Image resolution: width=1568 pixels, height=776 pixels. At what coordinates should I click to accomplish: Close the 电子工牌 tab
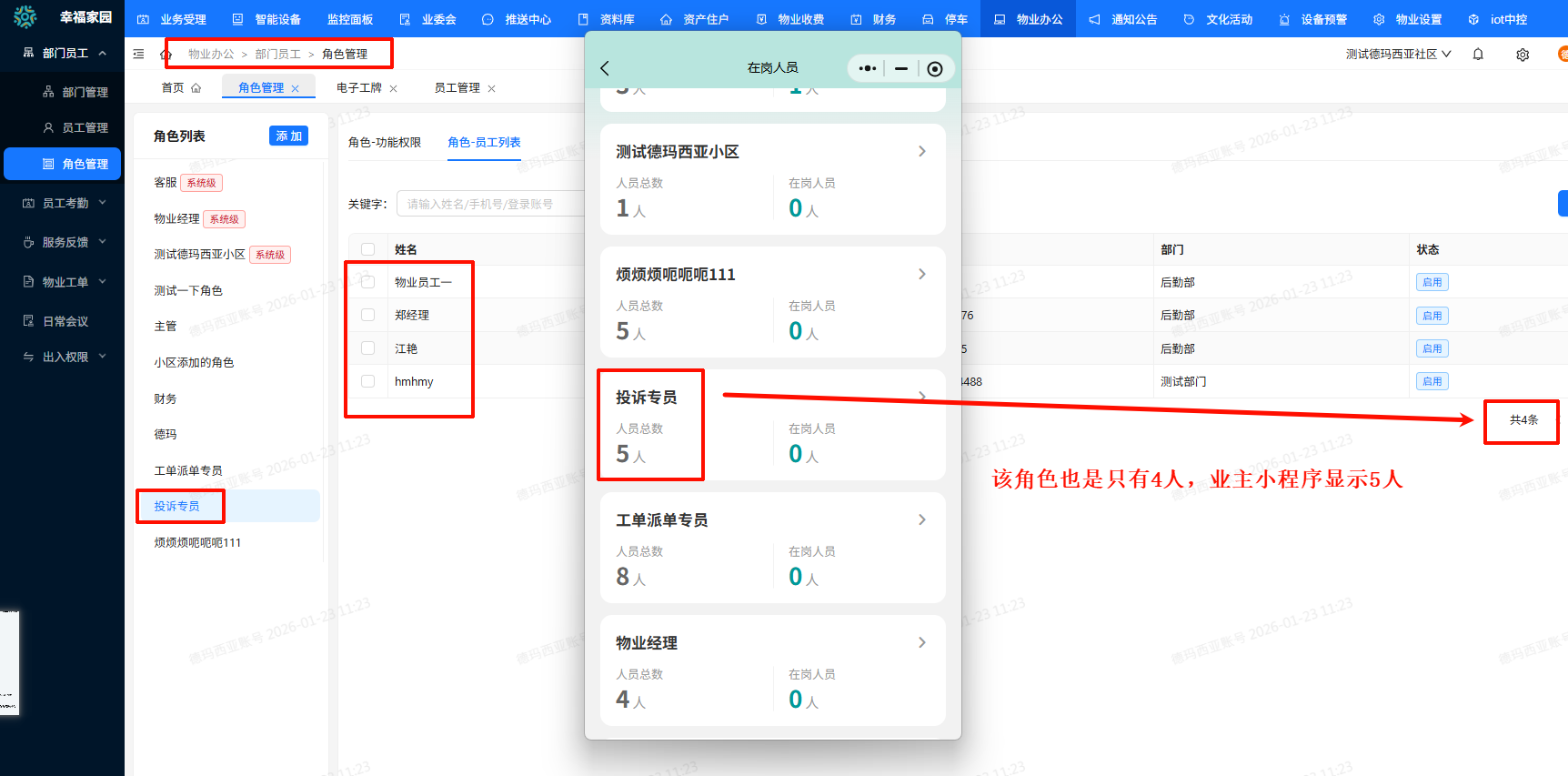coord(394,88)
